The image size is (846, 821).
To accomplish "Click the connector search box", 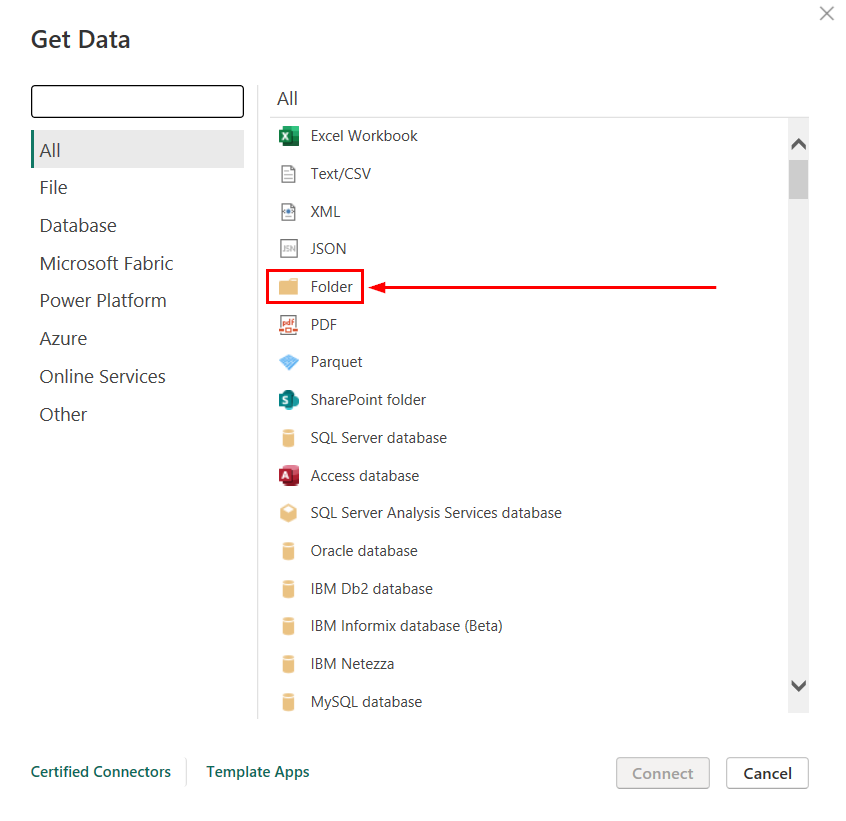I will pos(137,102).
